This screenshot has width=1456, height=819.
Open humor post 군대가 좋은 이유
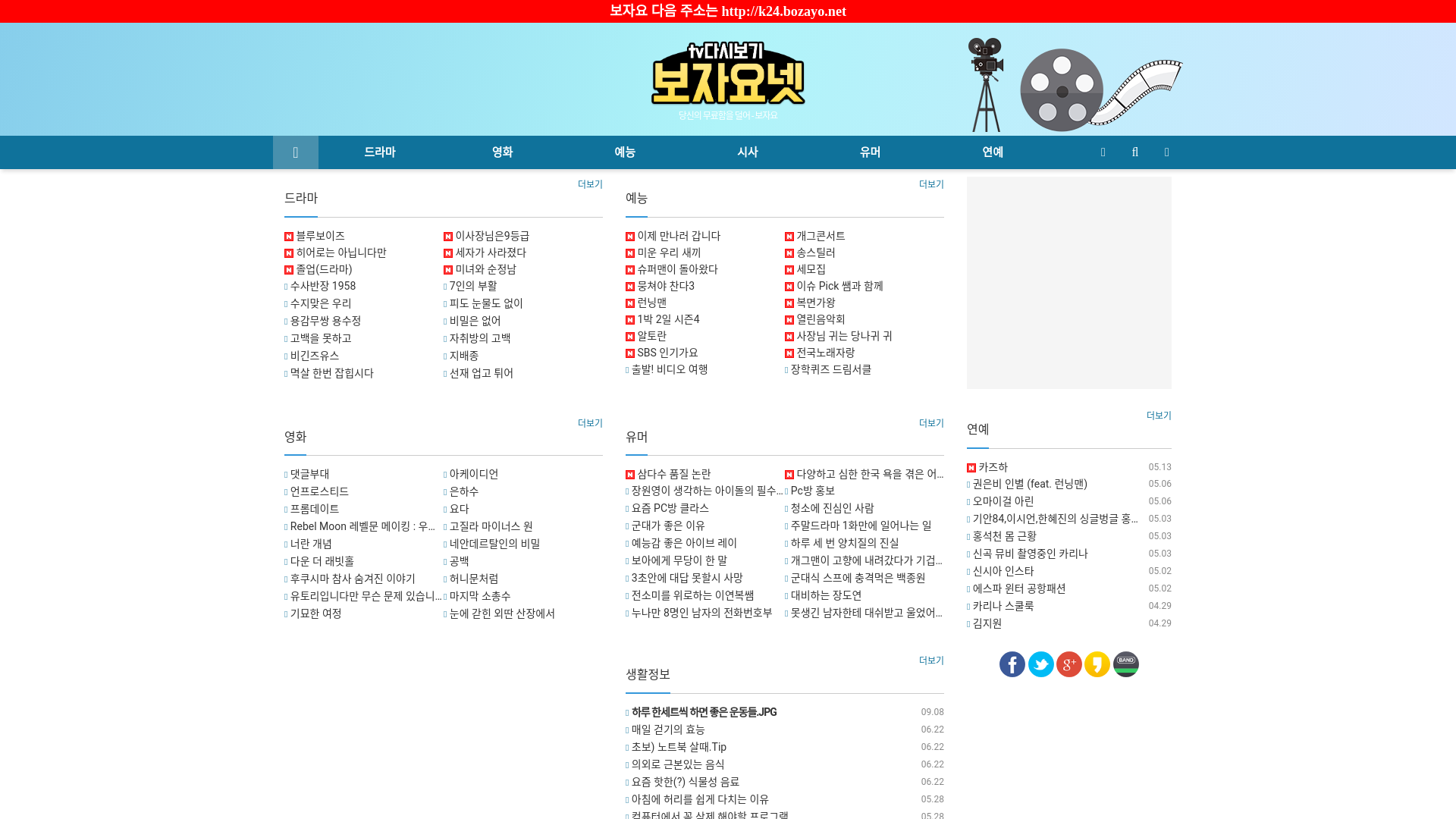(668, 526)
